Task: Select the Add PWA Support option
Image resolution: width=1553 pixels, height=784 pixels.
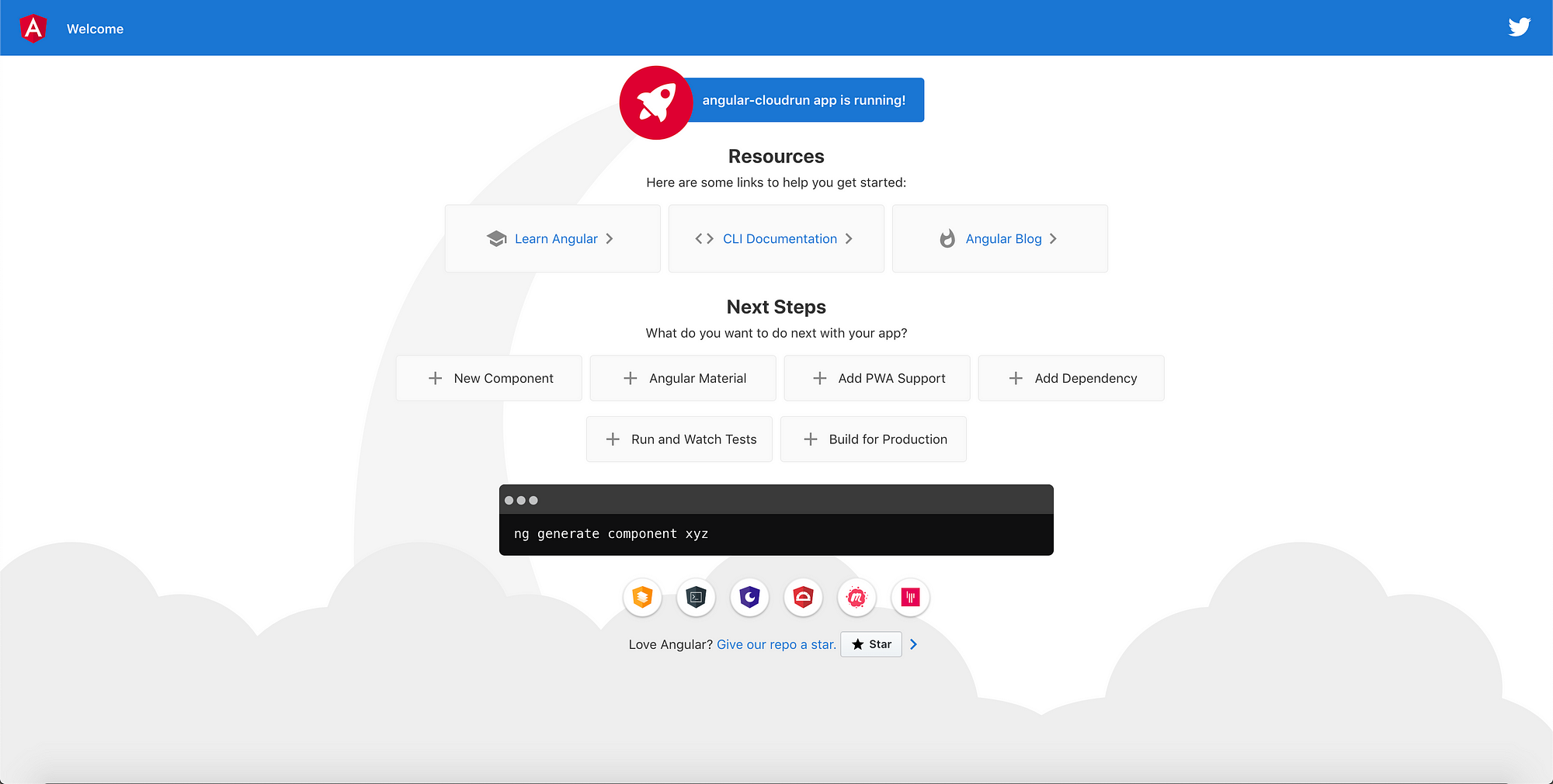Action: [877, 378]
